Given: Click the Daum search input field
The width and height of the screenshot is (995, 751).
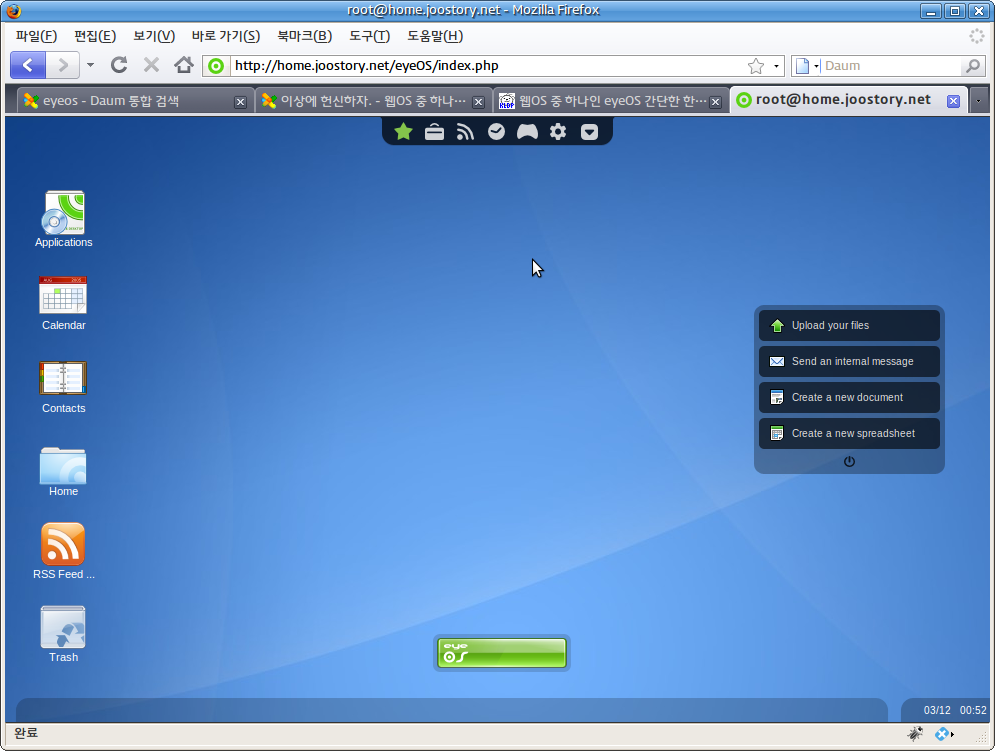Looking at the screenshot, I should [892, 66].
